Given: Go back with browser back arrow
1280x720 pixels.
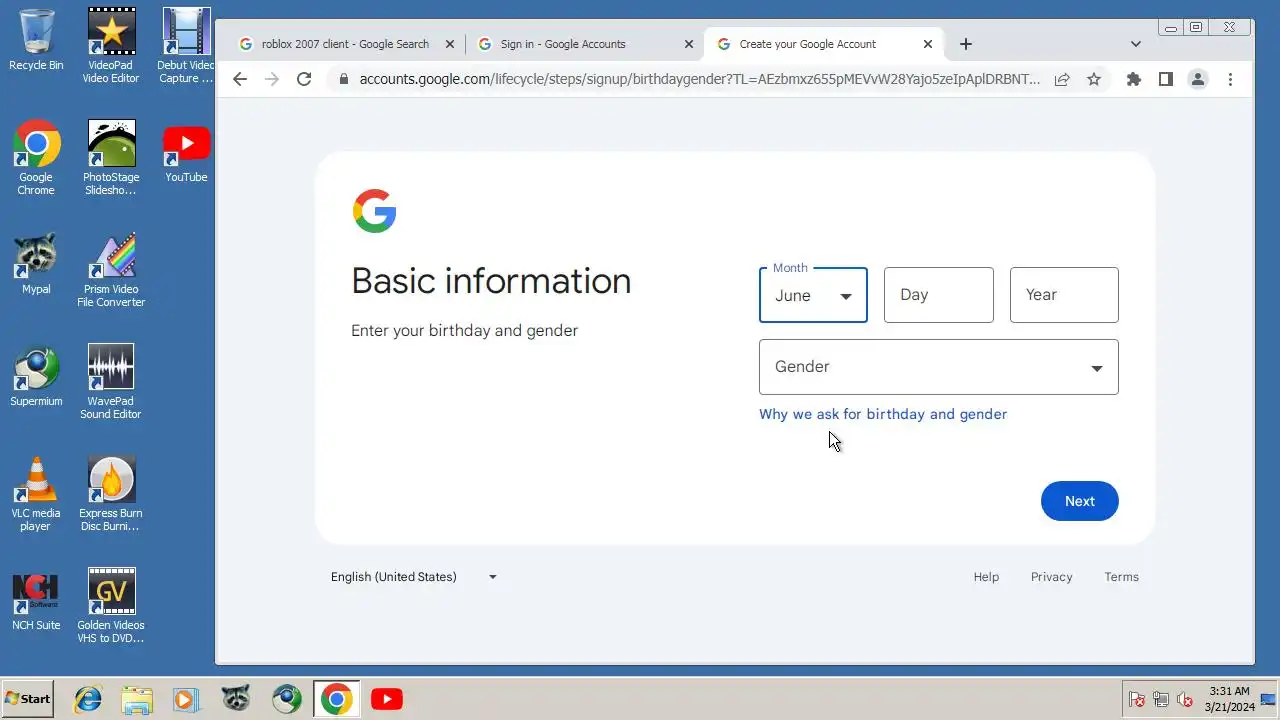Looking at the screenshot, I should 239,79.
